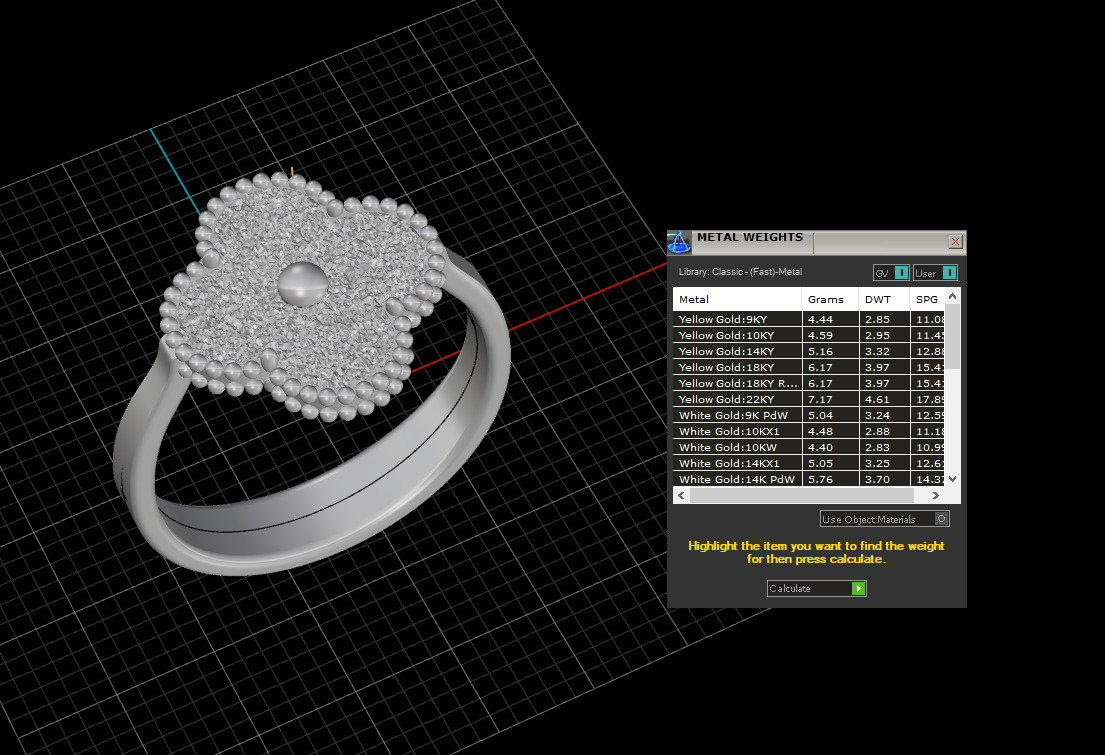Select the Yellow Gold:22KY row
Screen dimensions: 1105x755
pos(808,399)
